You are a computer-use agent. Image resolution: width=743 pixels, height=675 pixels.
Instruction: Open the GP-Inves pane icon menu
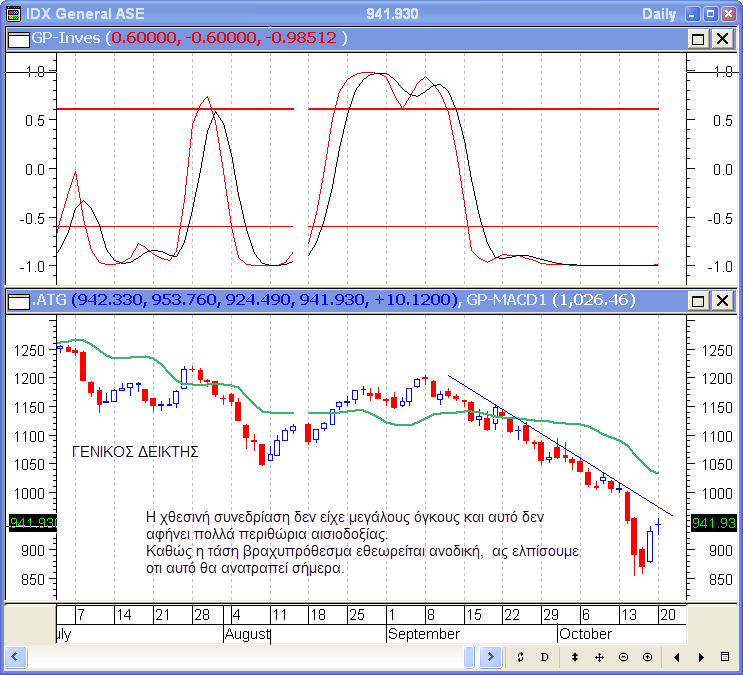[x=18, y=38]
